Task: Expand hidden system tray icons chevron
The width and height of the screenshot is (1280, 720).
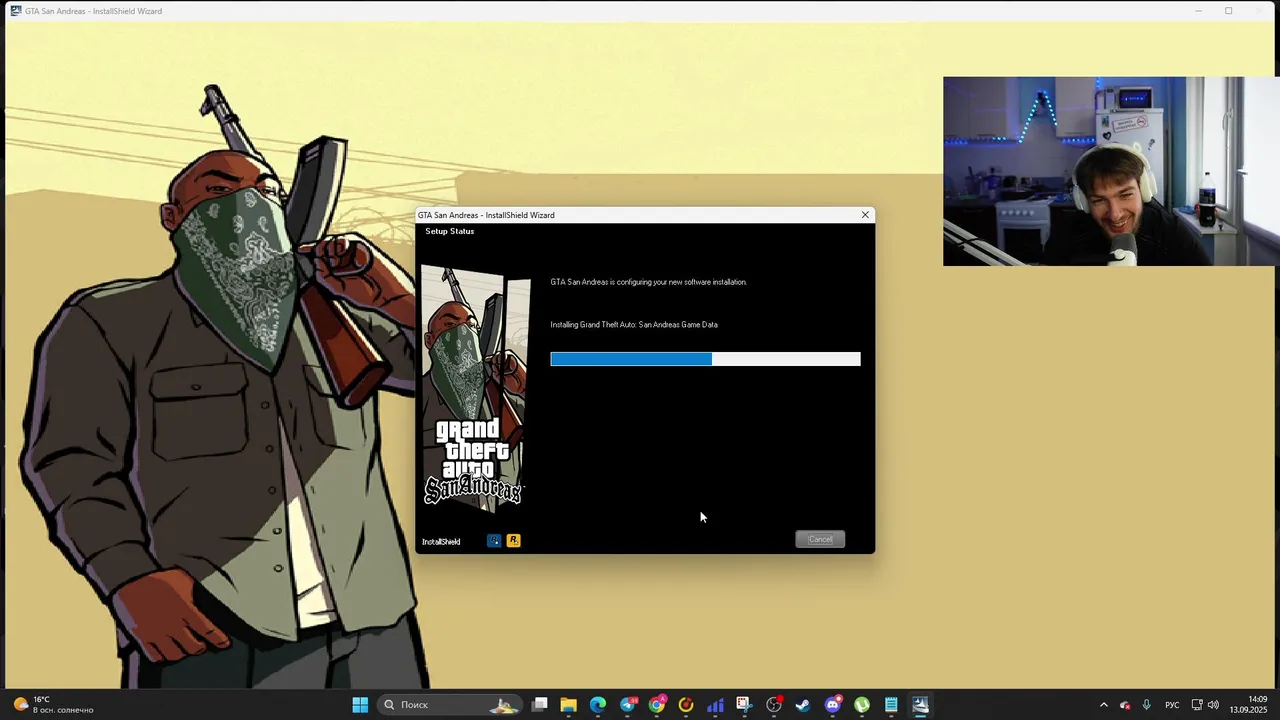Action: [1104, 705]
